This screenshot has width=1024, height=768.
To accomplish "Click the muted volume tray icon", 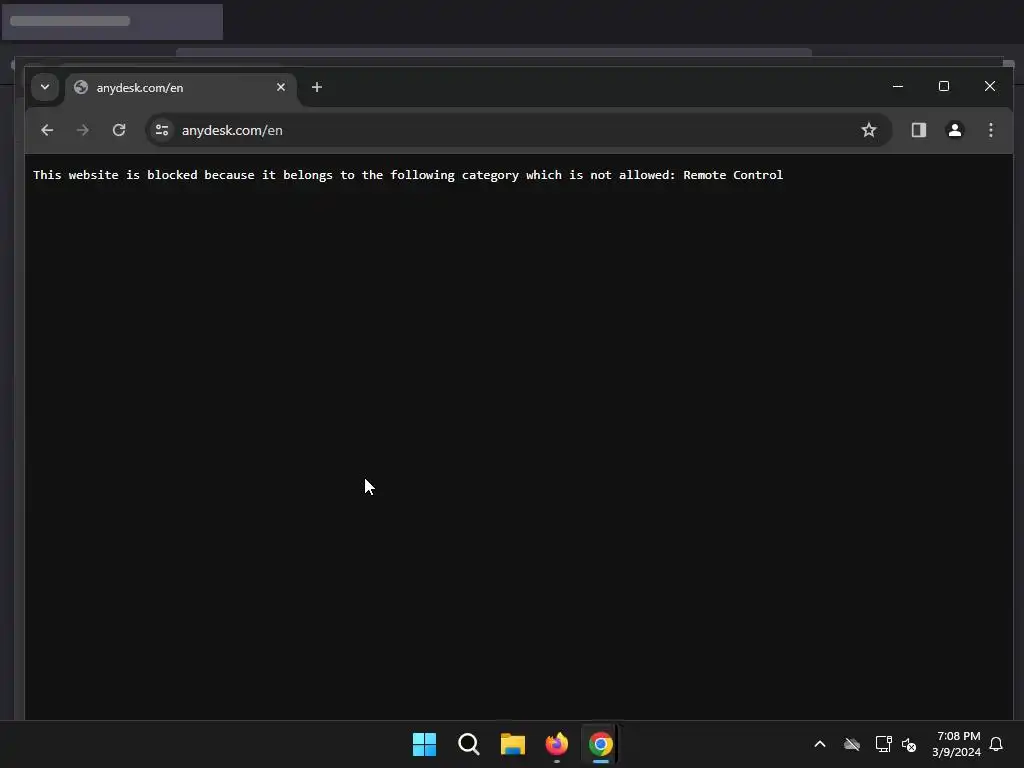I will [x=909, y=744].
